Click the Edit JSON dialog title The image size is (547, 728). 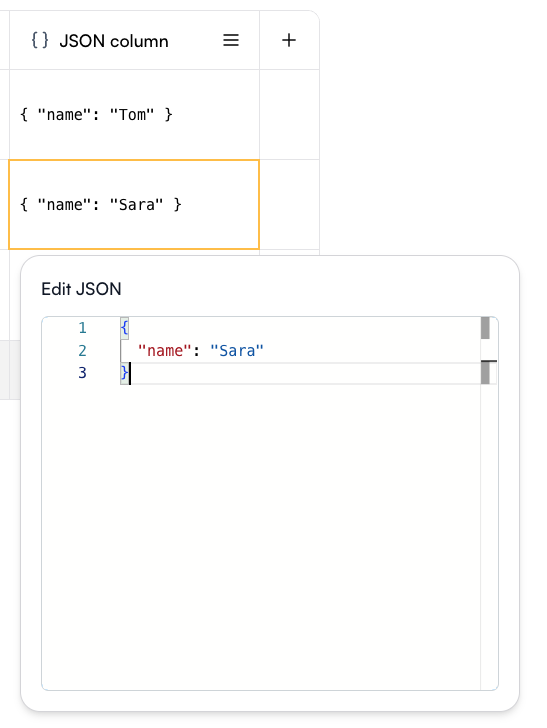pos(81,289)
